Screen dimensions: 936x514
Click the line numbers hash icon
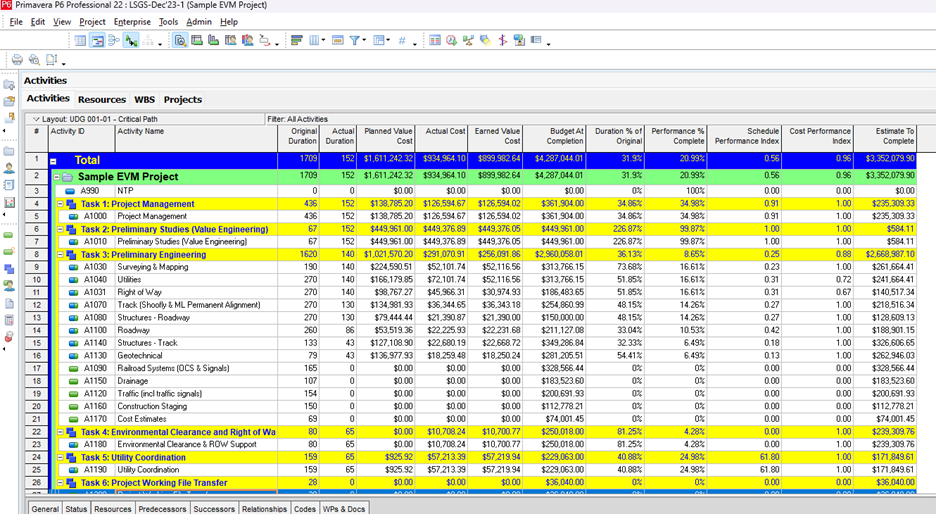click(402, 41)
